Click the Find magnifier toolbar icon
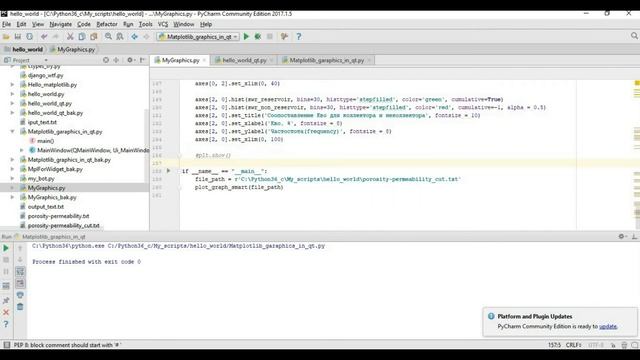 [x=108, y=37]
